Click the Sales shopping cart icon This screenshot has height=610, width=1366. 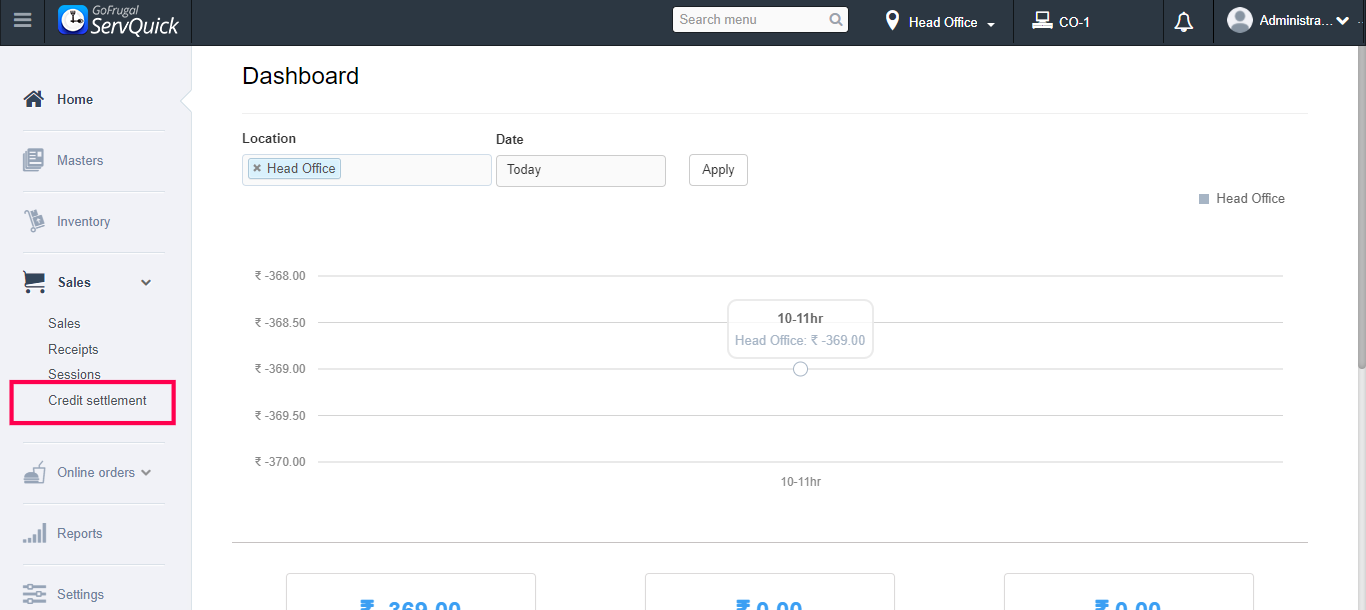34,282
